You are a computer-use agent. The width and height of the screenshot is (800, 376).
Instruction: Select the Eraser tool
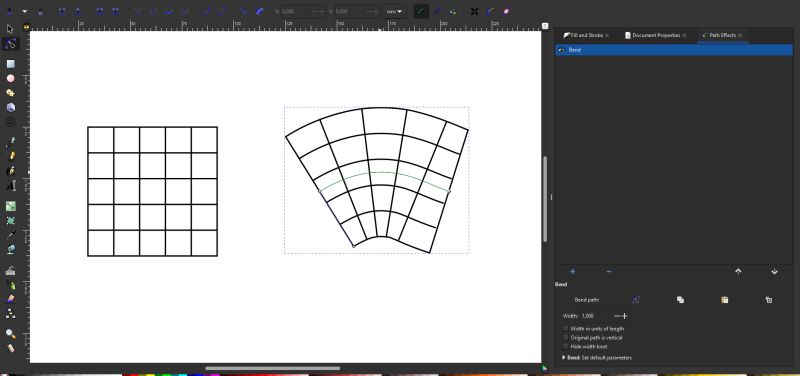[10, 298]
